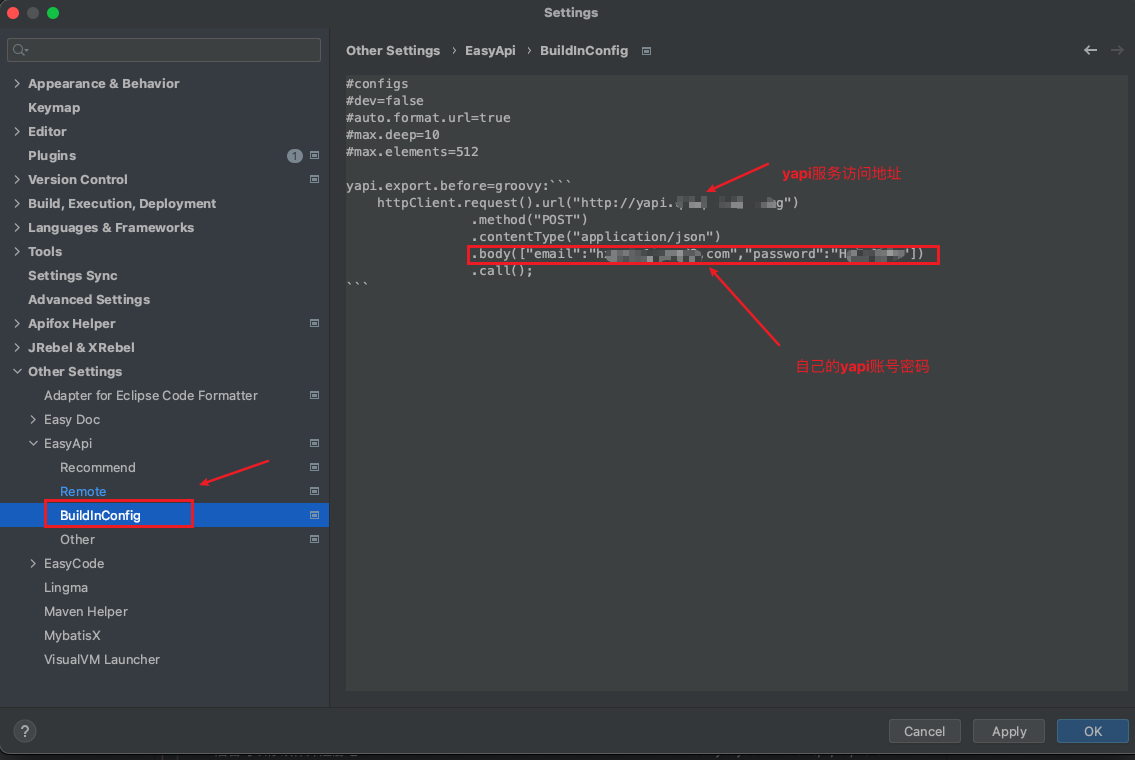This screenshot has height=760, width=1135.
Task: Expand the Version Control section
Action: pos(17,180)
